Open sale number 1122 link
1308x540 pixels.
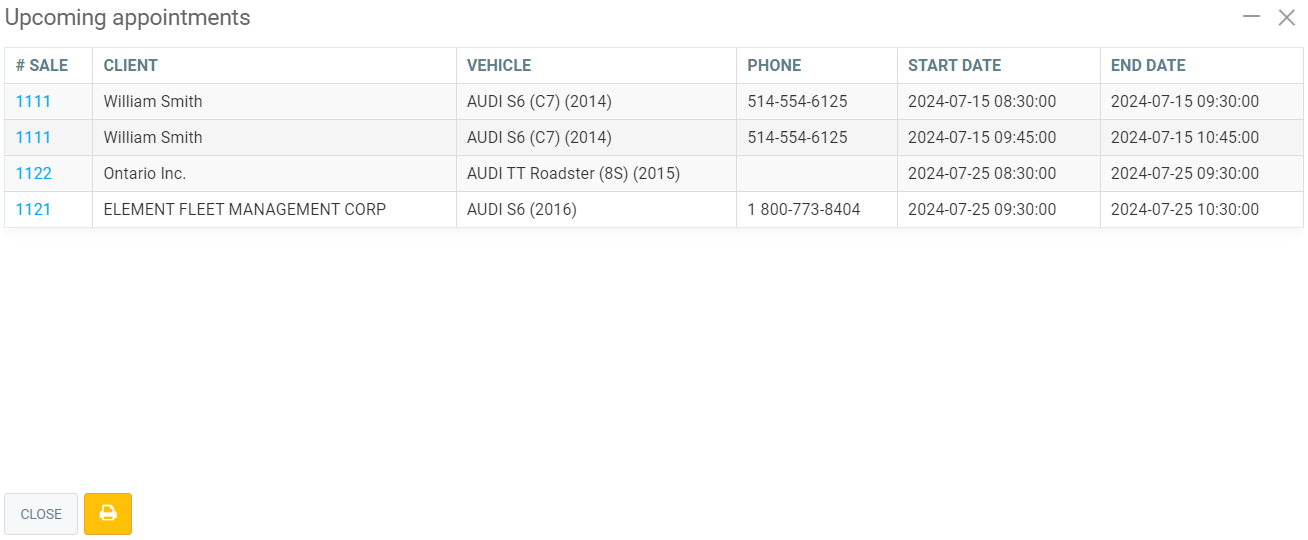(x=33, y=173)
